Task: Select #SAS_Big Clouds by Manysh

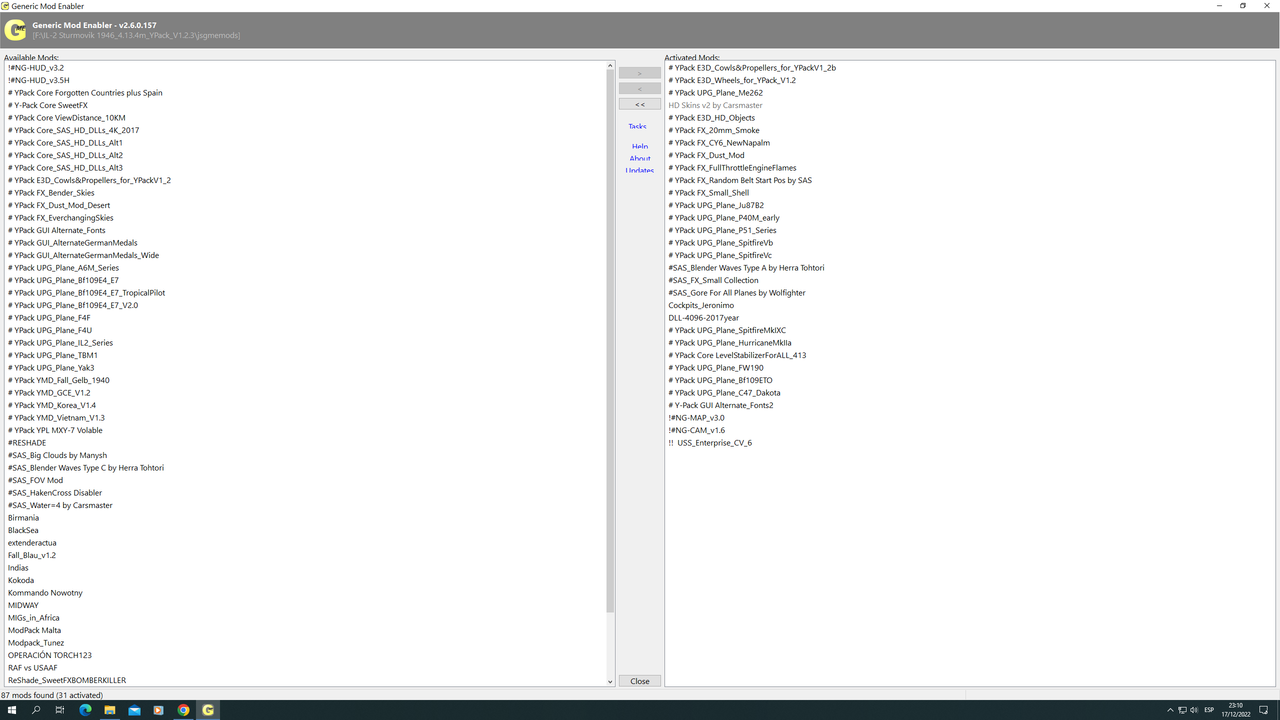Action: (57, 455)
